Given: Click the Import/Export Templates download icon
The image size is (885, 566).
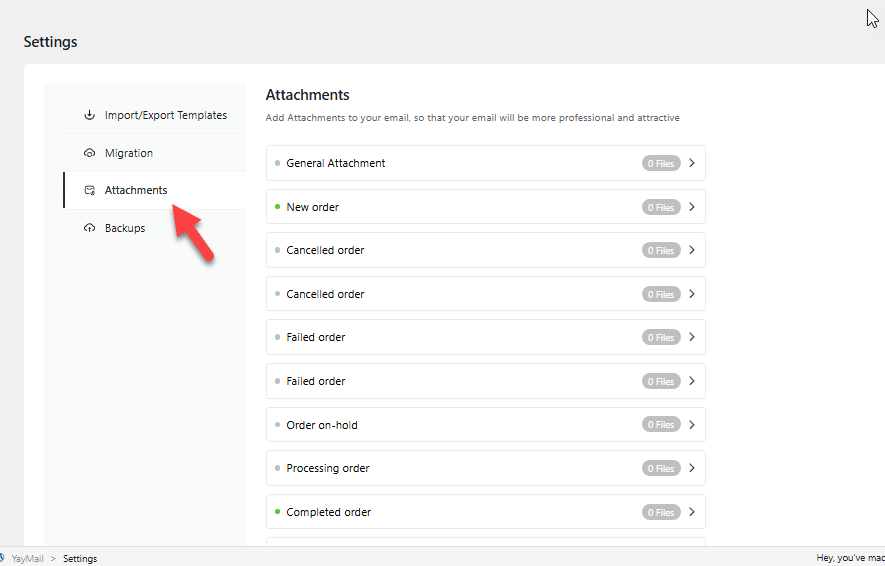Looking at the screenshot, I should (x=89, y=115).
